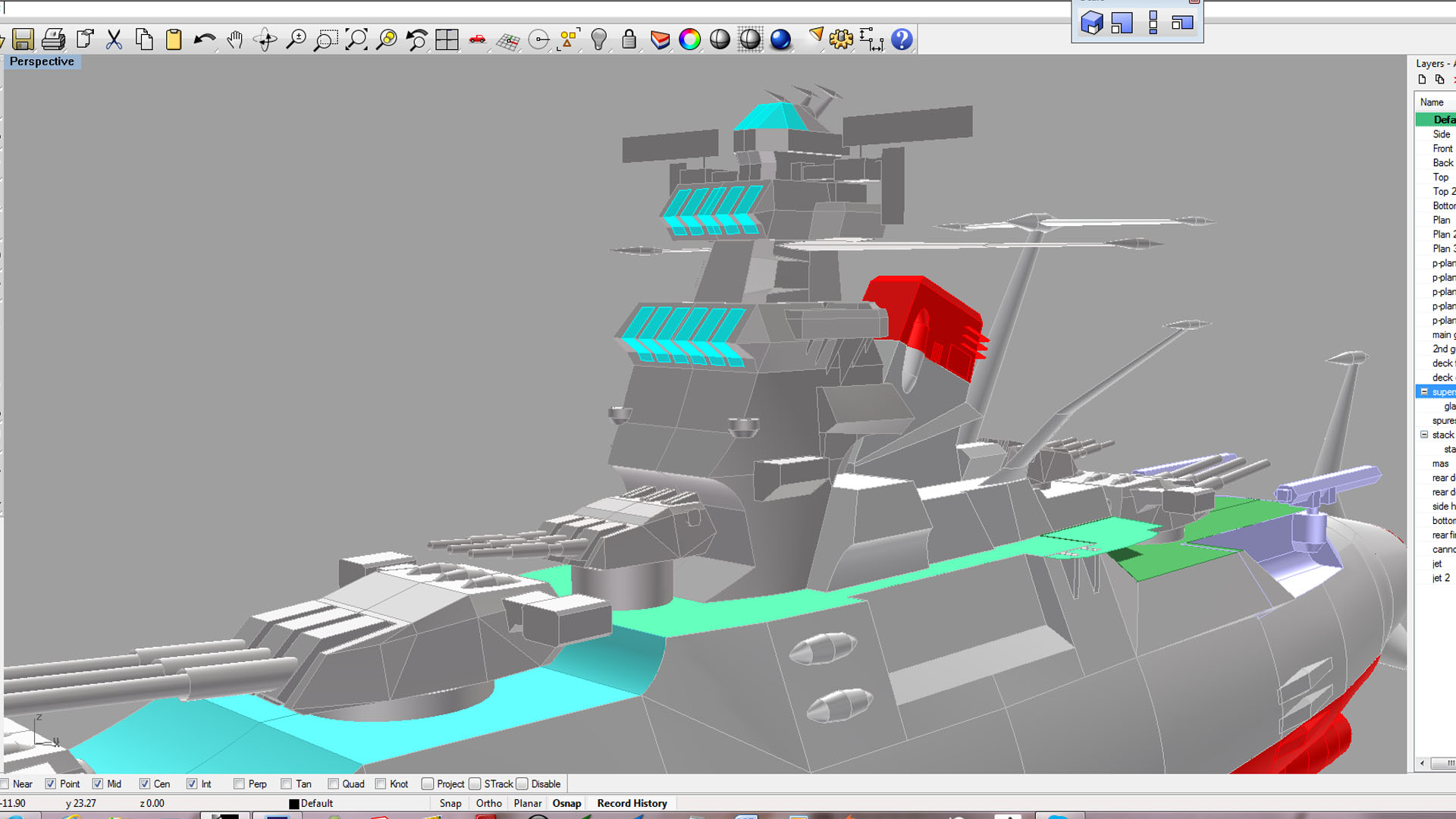Toggle Snap in the status bar
1456x819 pixels.
(450, 804)
